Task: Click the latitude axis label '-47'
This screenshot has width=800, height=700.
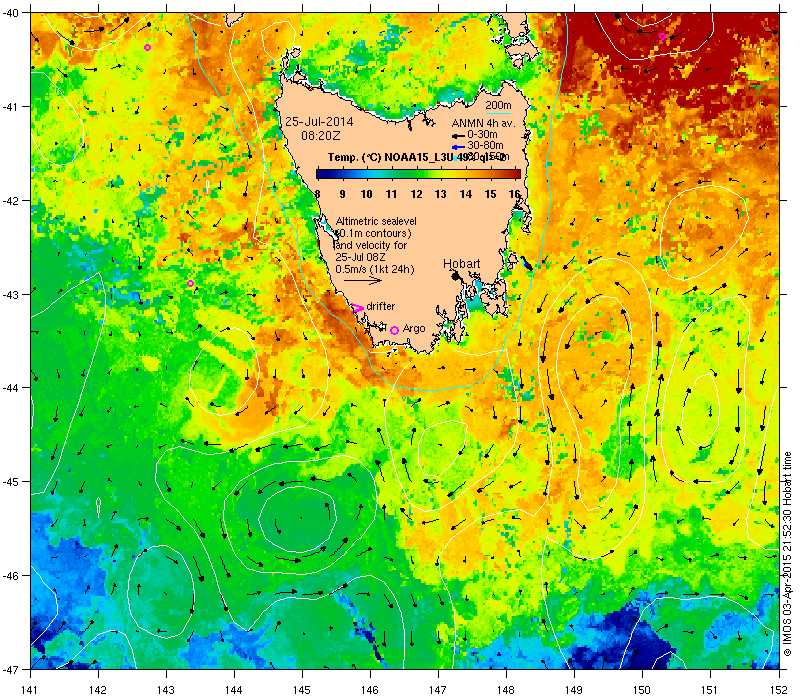Action: click(x=10, y=669)
